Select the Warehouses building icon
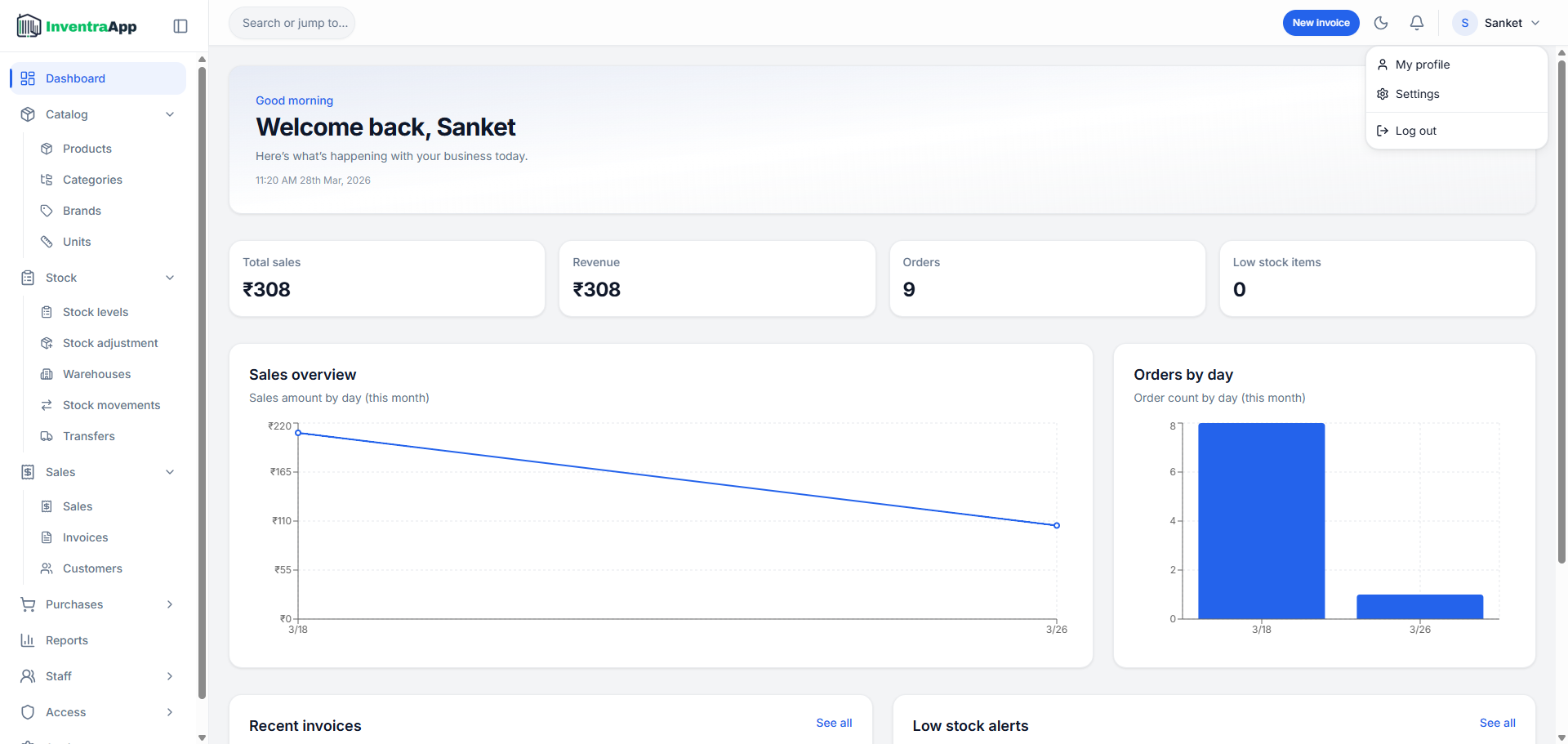 point(47,373)
